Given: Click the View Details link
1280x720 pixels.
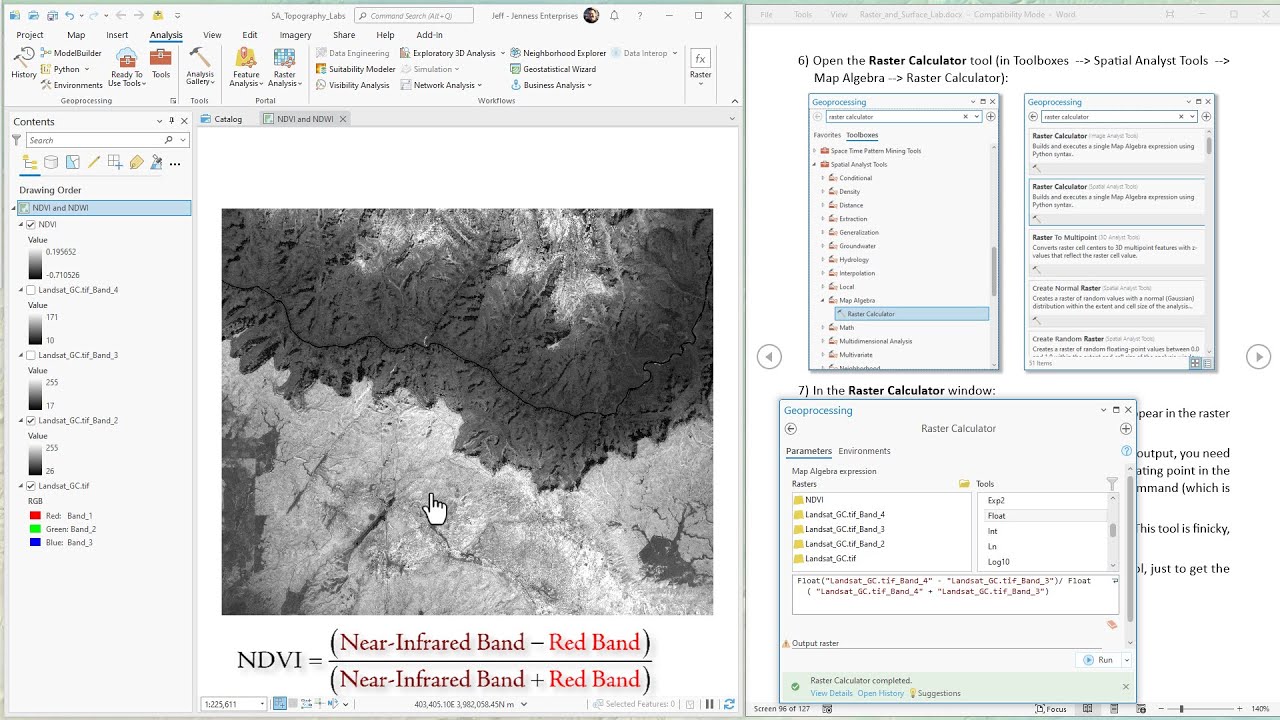Looking at the screenshot, I should click(x=831, y=693).
